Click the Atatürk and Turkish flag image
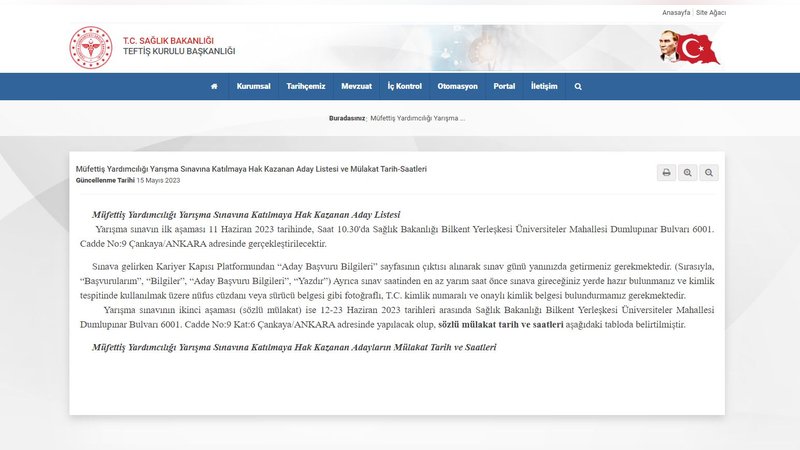Screen dimensions: 800x450 (x=689, y=47)
